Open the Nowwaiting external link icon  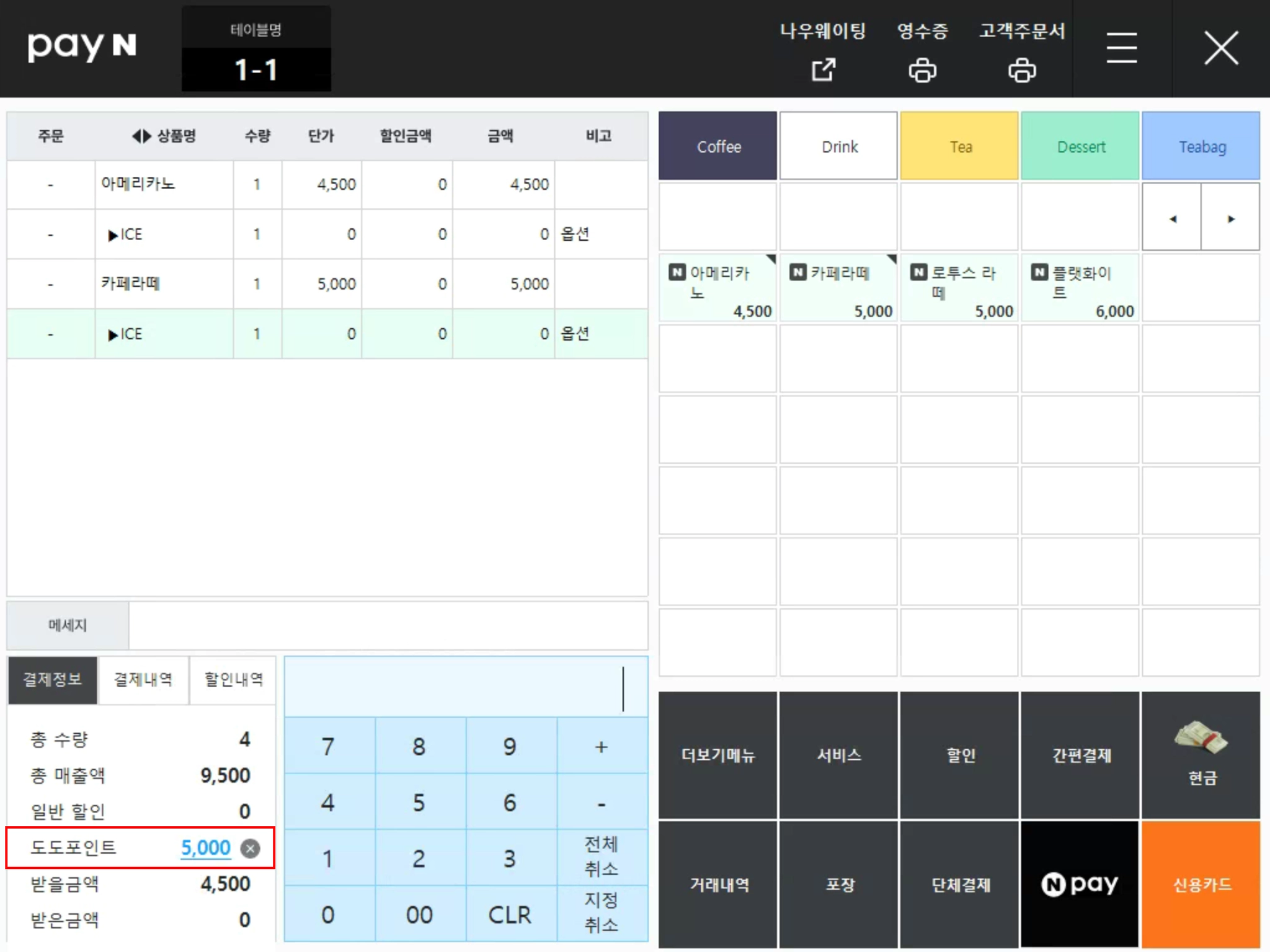coord(823,69)
